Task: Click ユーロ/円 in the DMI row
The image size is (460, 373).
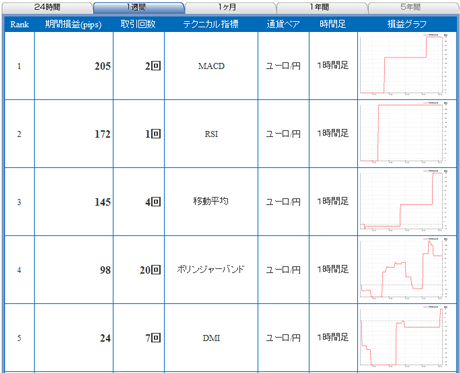Action: (x=283, y=338)
